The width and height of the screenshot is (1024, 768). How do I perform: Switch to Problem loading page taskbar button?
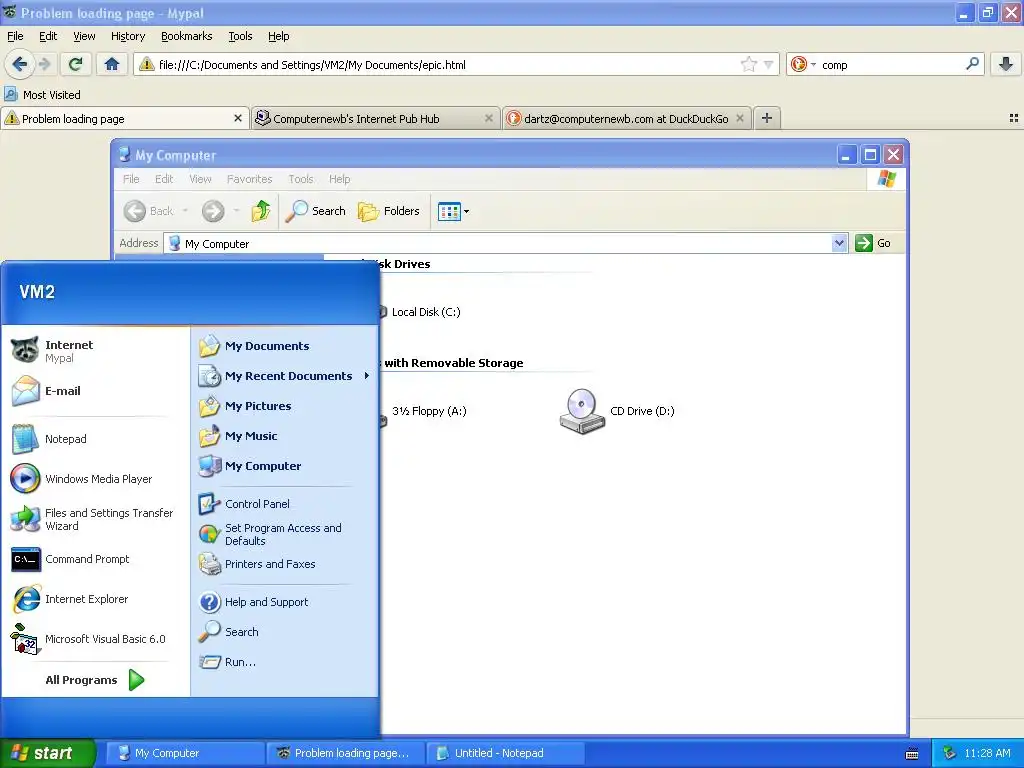[x=345, y=753]
